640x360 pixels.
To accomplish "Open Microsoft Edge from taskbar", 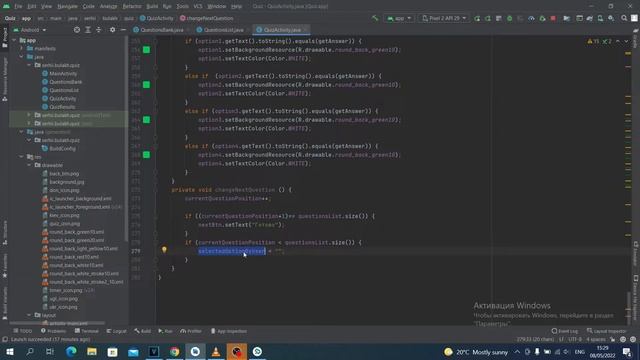I will 71,351.
